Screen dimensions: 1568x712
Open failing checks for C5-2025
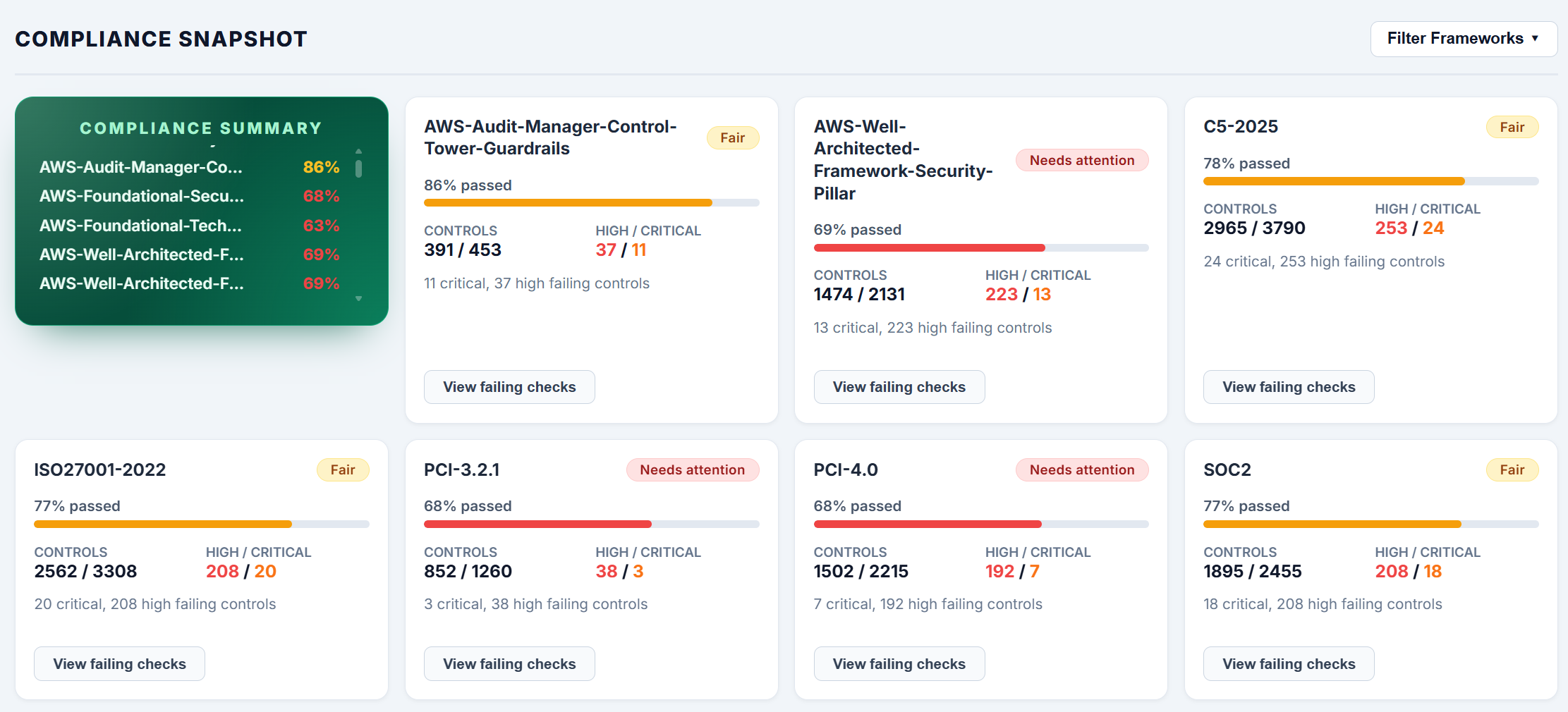pos(1288,387)
